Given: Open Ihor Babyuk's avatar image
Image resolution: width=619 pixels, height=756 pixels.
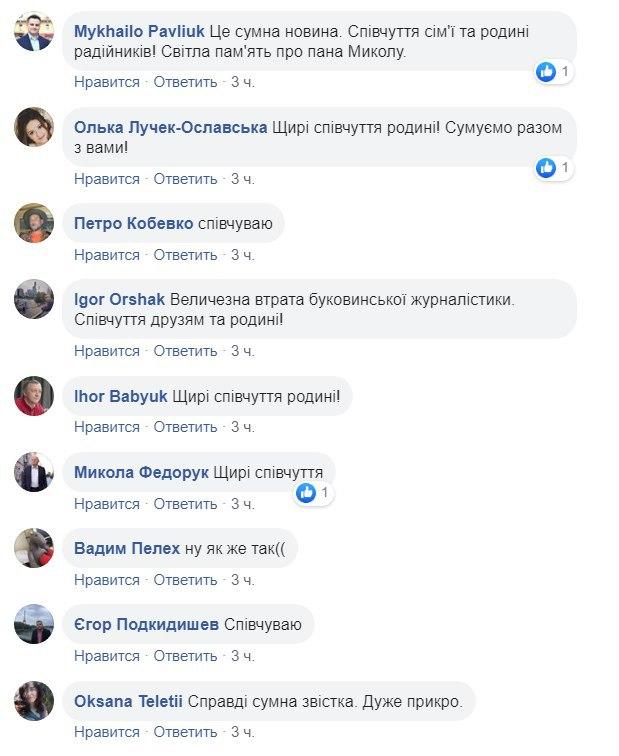Looking at the screenshot, I should [34, 396].
